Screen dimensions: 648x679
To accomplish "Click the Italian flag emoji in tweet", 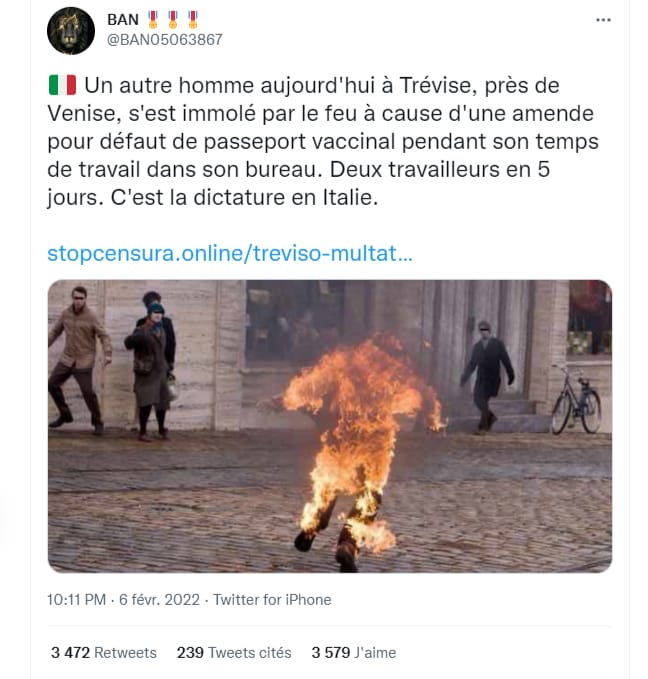I will pos(61,85).
